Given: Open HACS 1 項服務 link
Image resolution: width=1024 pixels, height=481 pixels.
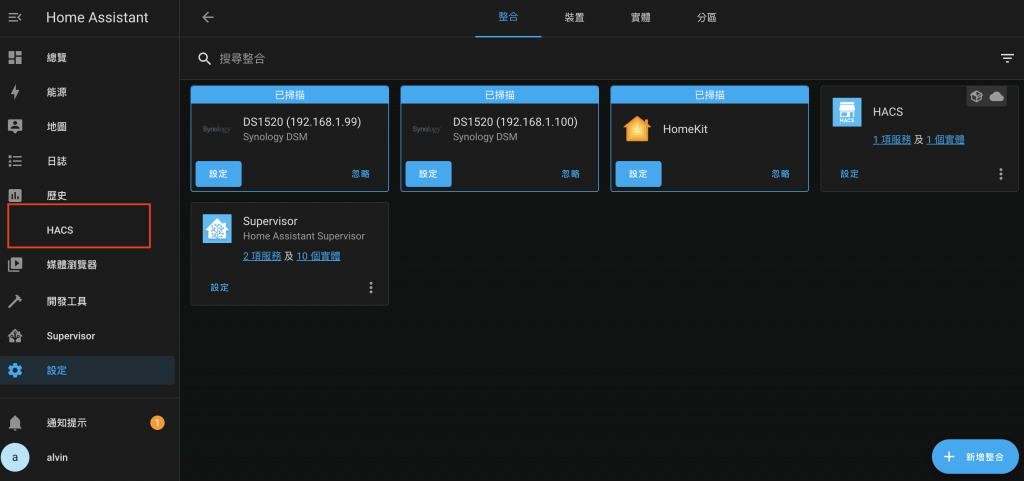Looking at the screenshot, I should pyautogui.click(x=892, y=140).
